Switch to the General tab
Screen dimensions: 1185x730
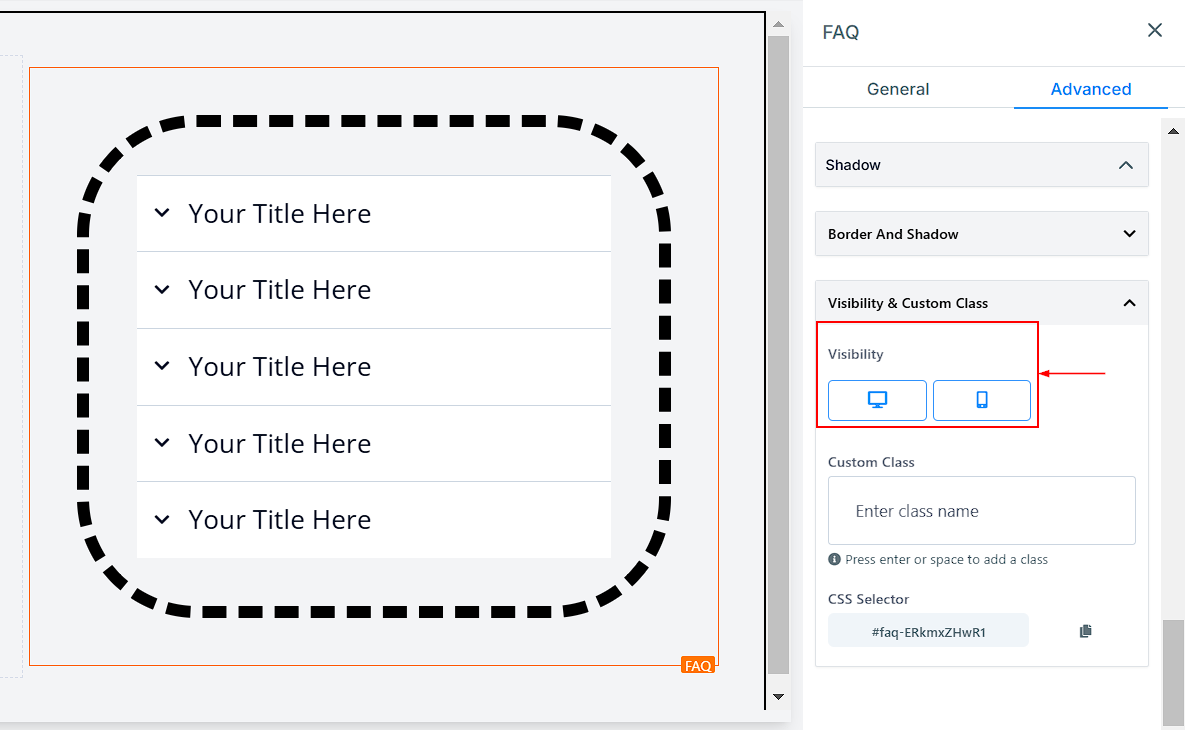point(898,89)
